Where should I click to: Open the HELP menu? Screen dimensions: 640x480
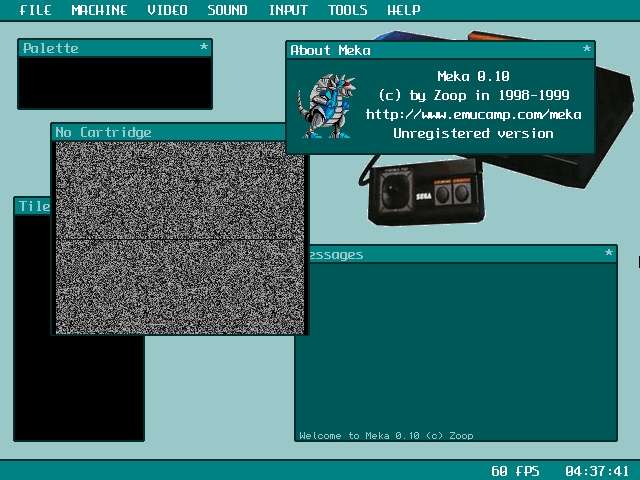pos(404,10)
